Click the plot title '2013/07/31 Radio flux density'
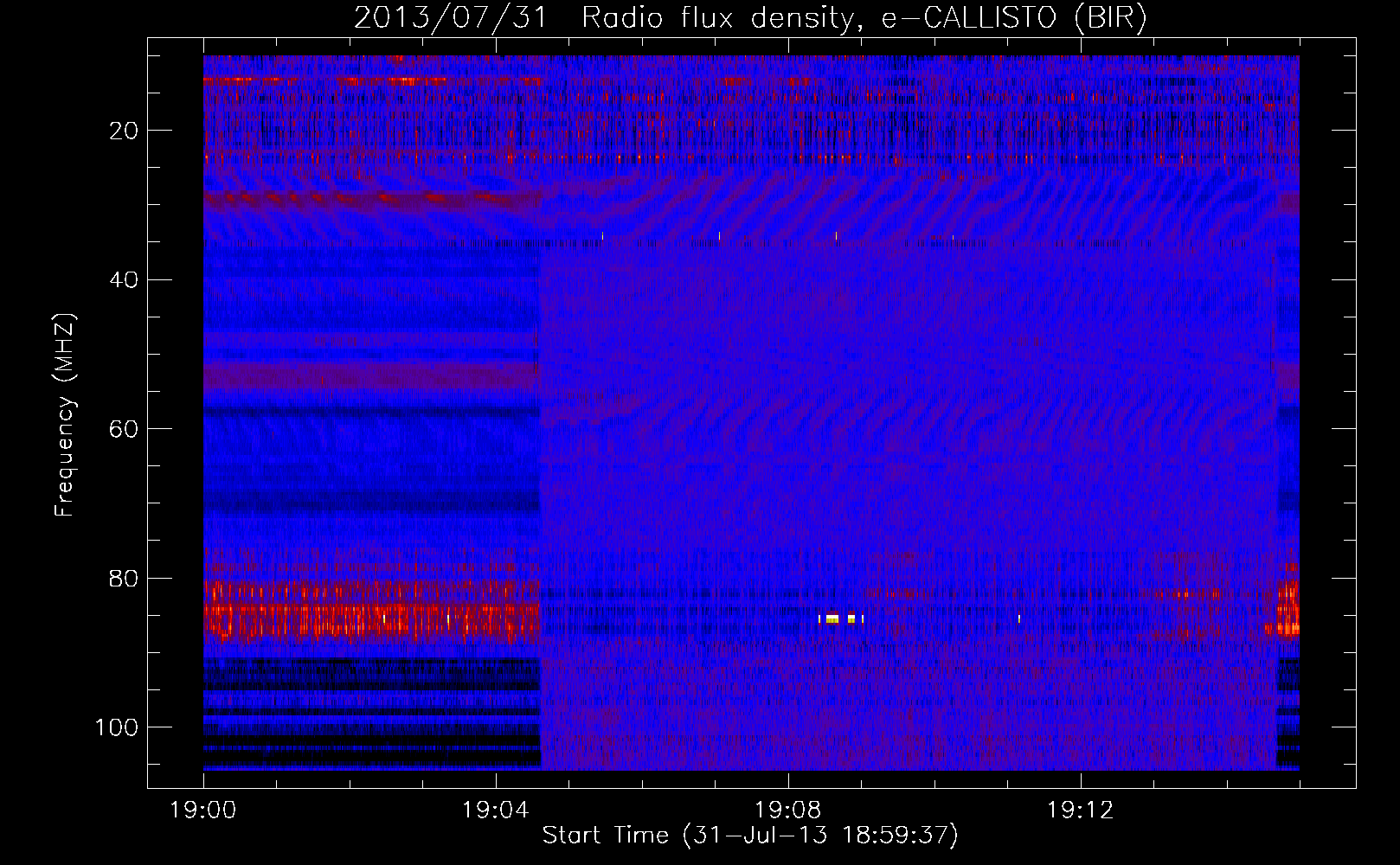This screenshot has width=1400, height=865. click(750, 17)
